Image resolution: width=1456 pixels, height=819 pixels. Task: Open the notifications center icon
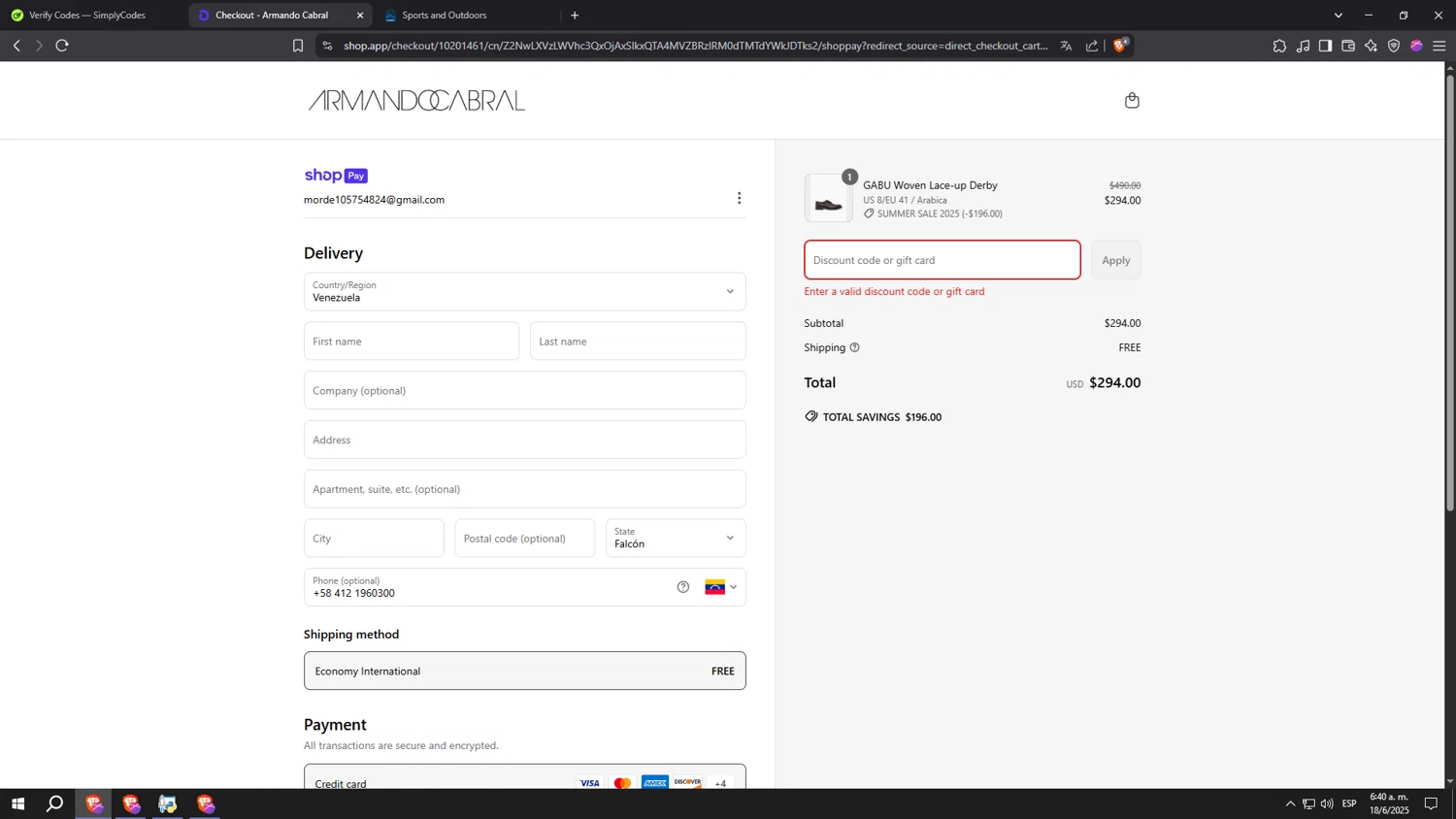pos(1431,803)
